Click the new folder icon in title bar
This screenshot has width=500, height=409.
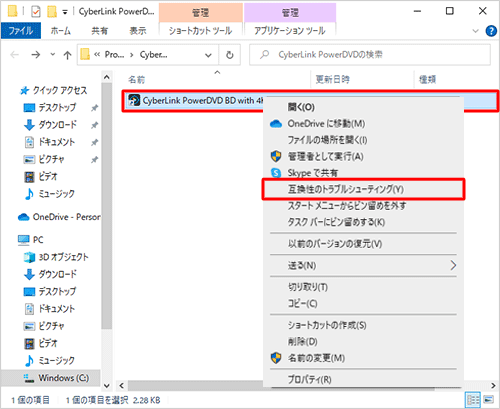pos(52,12)
